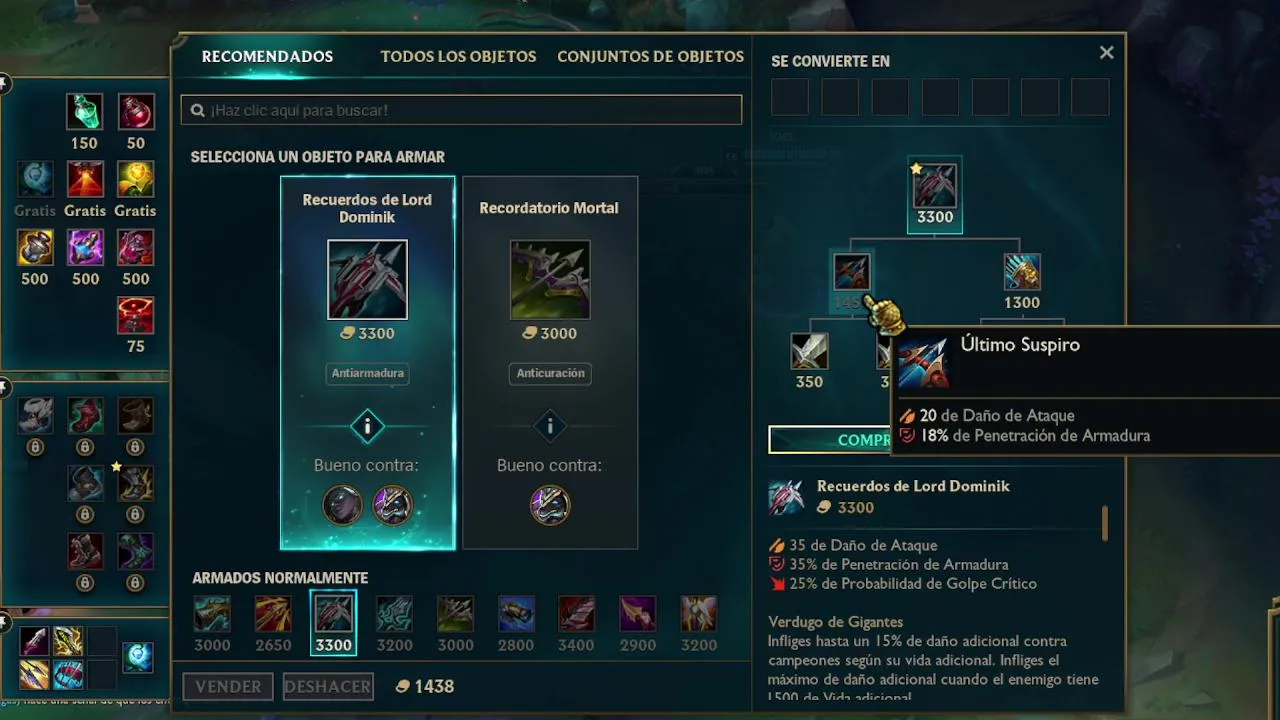Select top 3300 item in build tree

[x=935, y=185]
